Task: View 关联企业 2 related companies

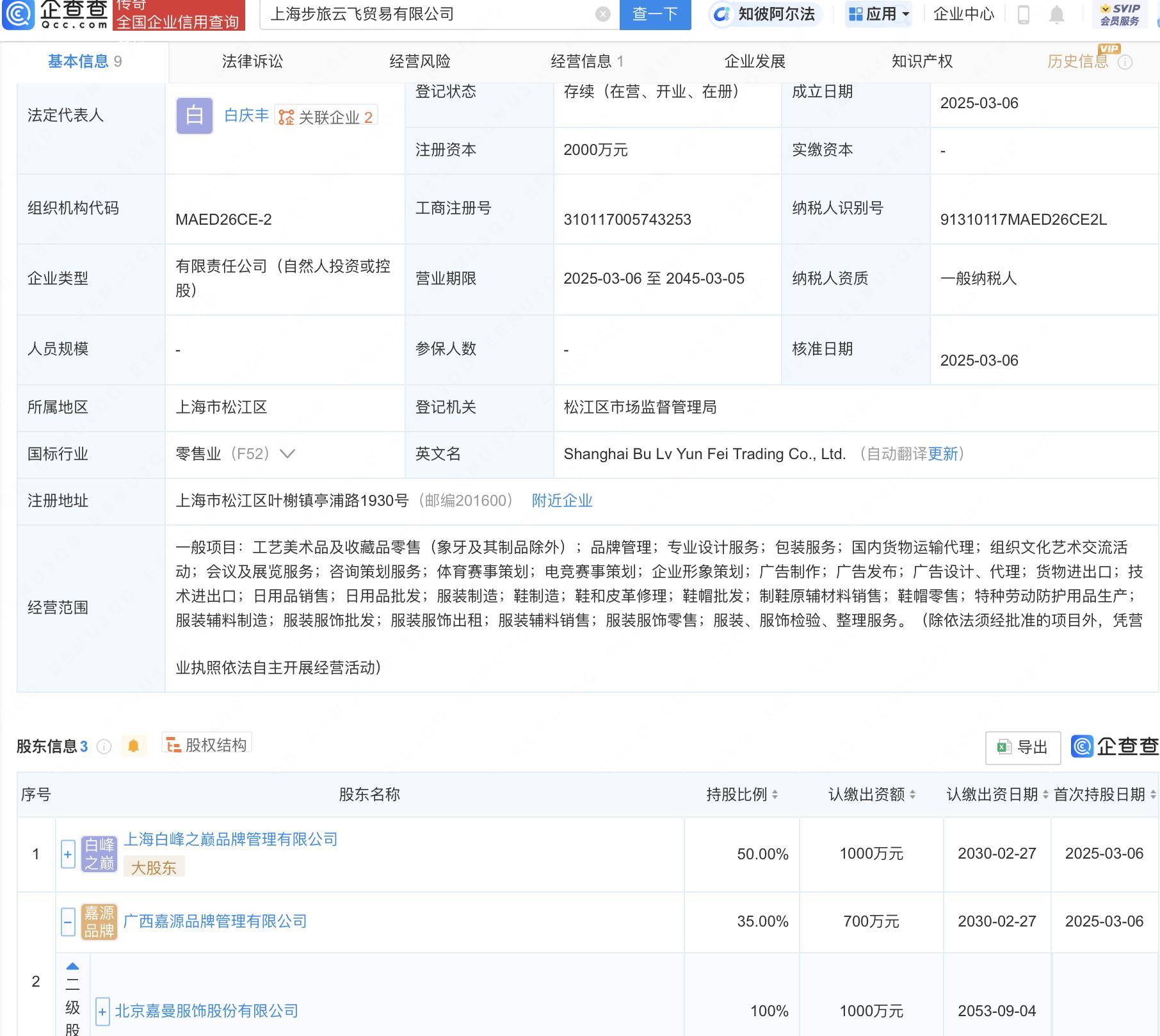Action: point(326,117)
